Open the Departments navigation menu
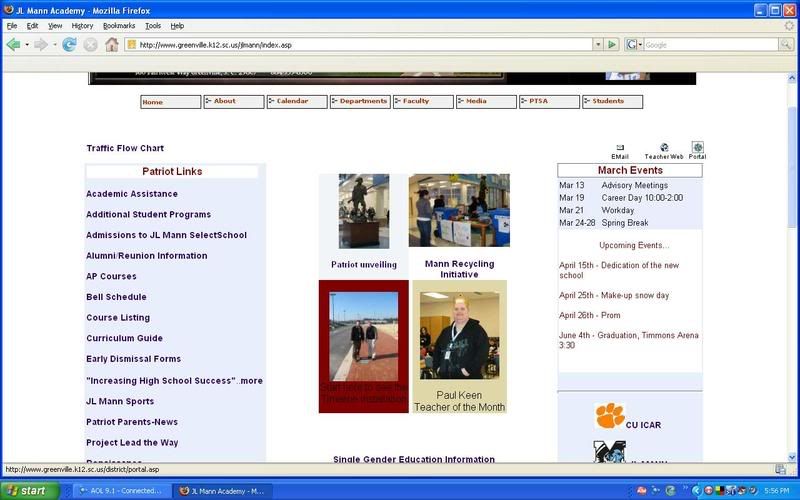The height and width of the screenshot is (500, 800). (x=360, y=102)
